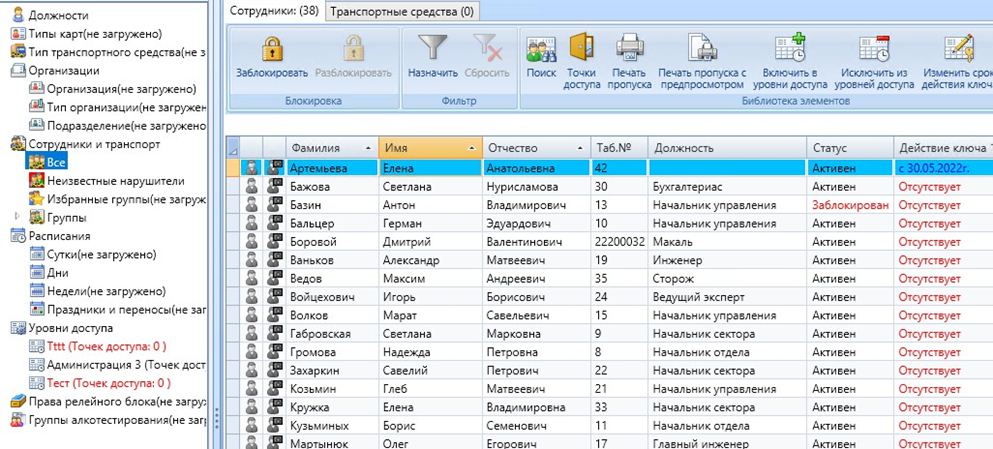Sort table by Должность column header
Viewport: 993px width, 449px height.
coord(726,148)
